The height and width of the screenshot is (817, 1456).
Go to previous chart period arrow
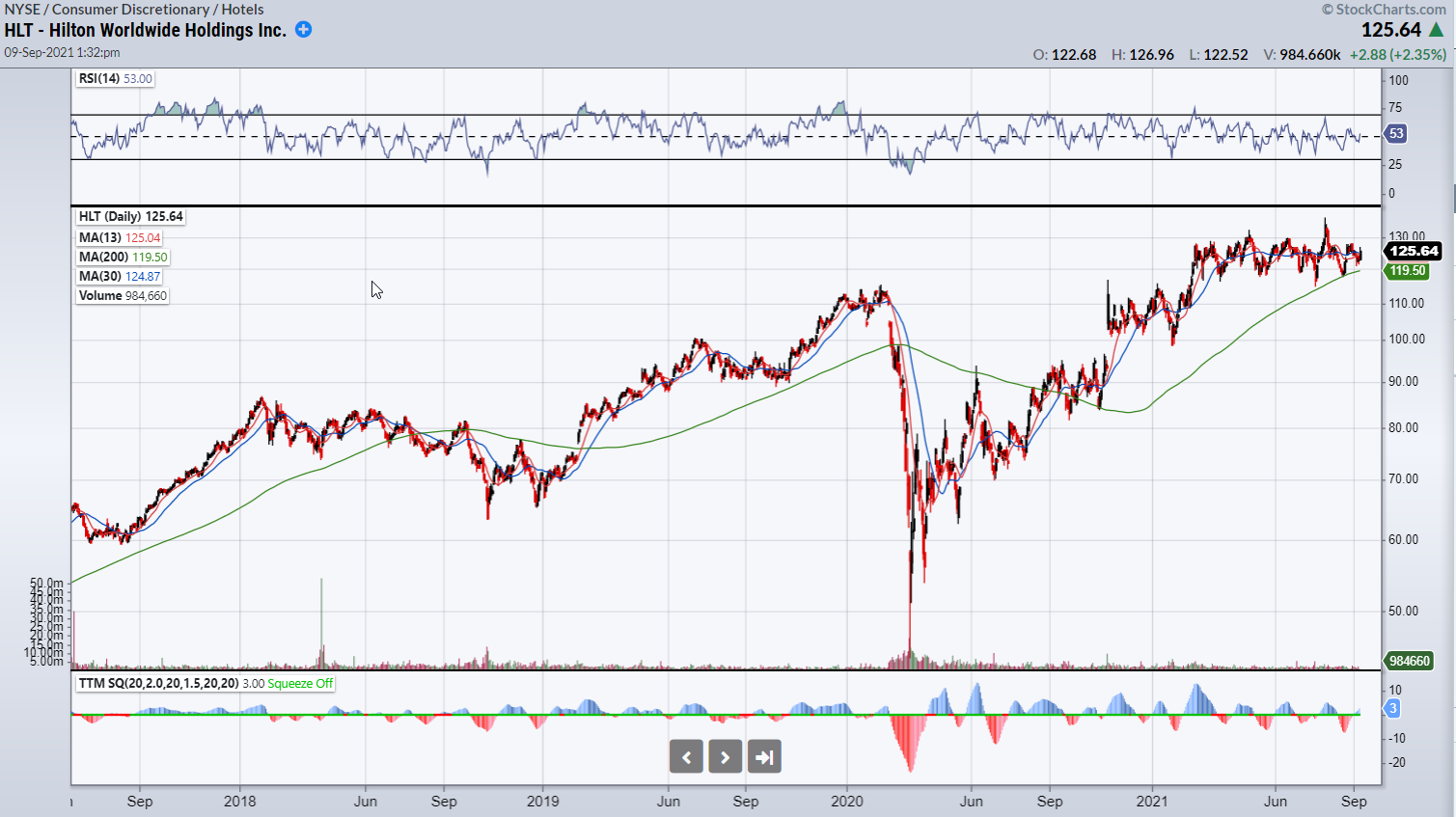tap(686, 757)
